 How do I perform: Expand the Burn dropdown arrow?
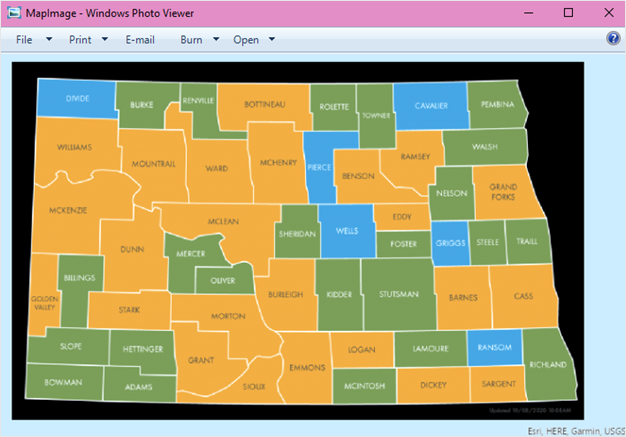tap(216, 40)
